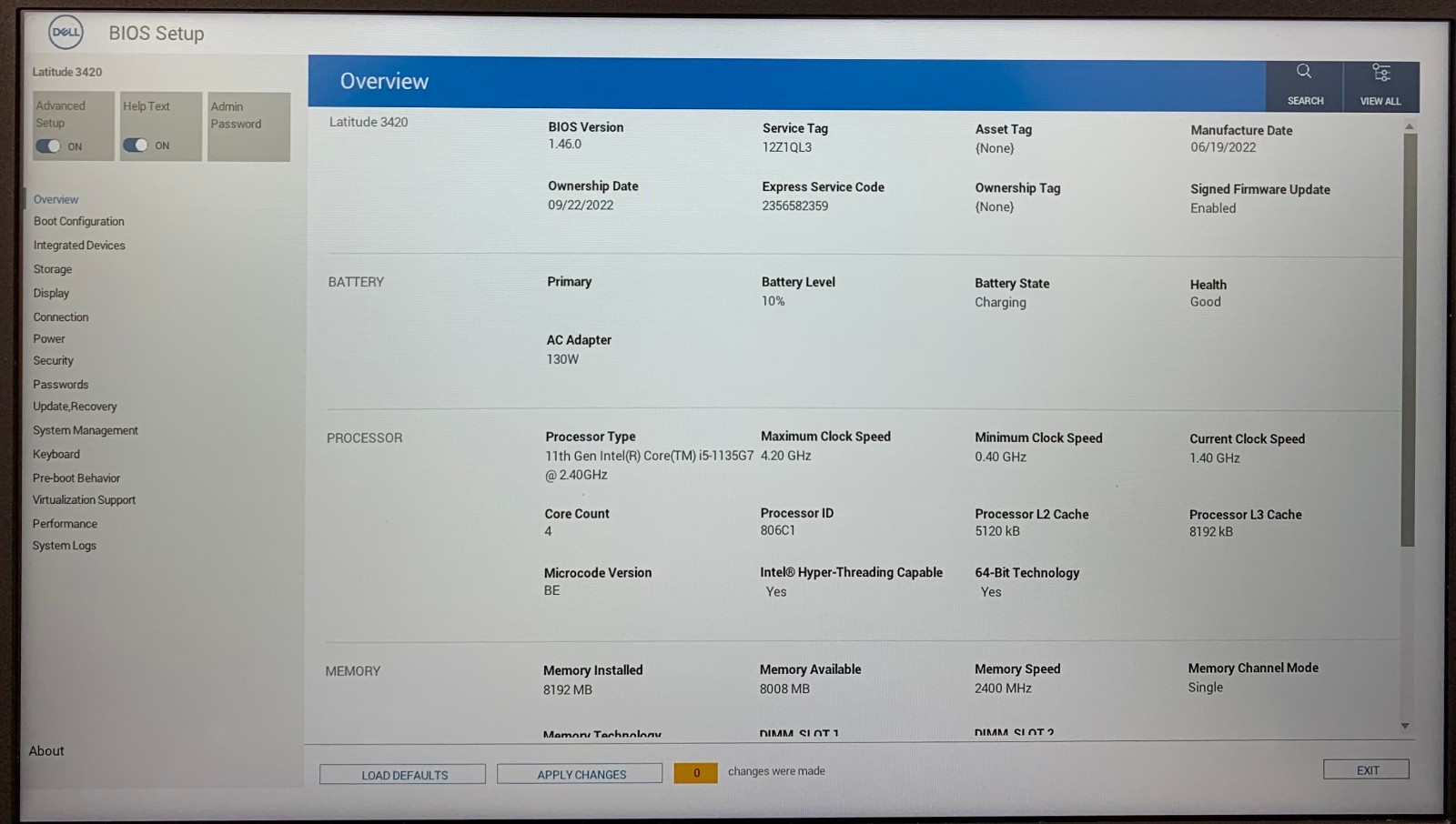Open Update, Recovery section

(75, 407)
